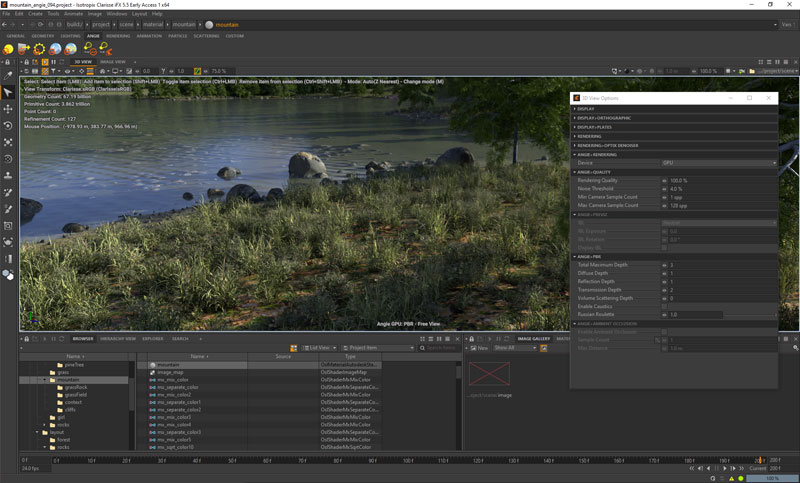This screenshot has height=483, width=800.
Task: Switch to the Scattering shelf tab
Action: point(206,36)
